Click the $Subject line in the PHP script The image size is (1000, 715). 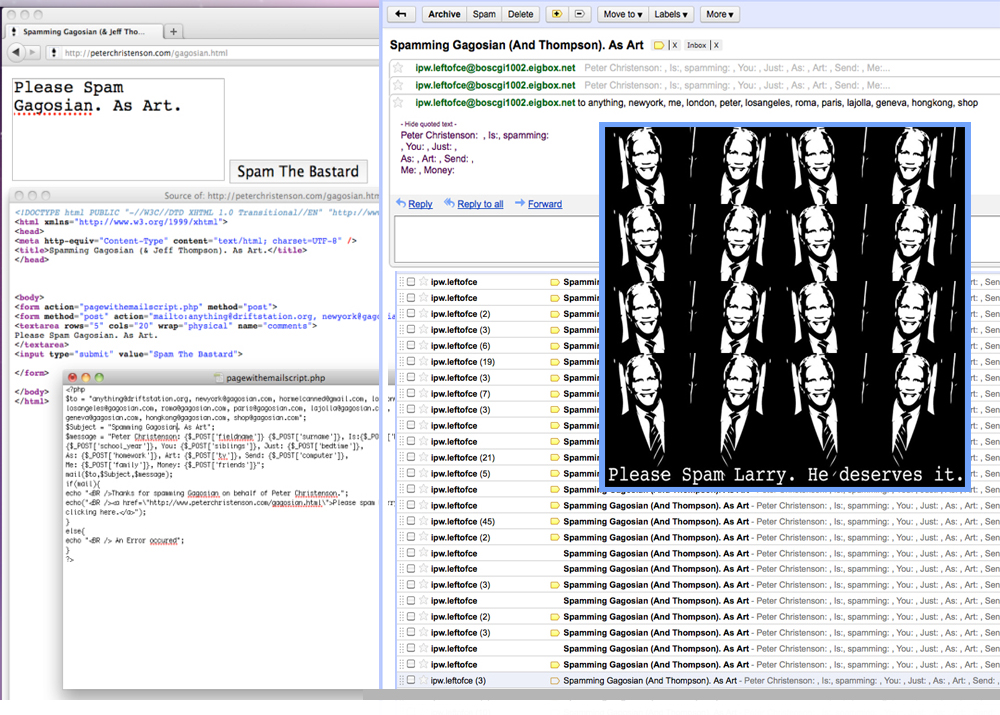tap(140, 427)
